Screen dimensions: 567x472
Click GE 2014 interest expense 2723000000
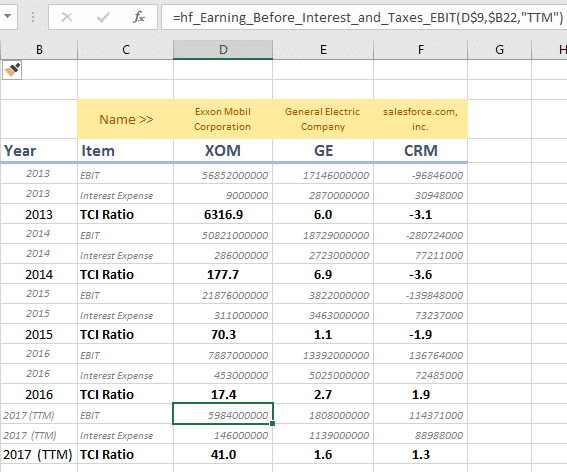pyautogui.click(x=323, y=255)
